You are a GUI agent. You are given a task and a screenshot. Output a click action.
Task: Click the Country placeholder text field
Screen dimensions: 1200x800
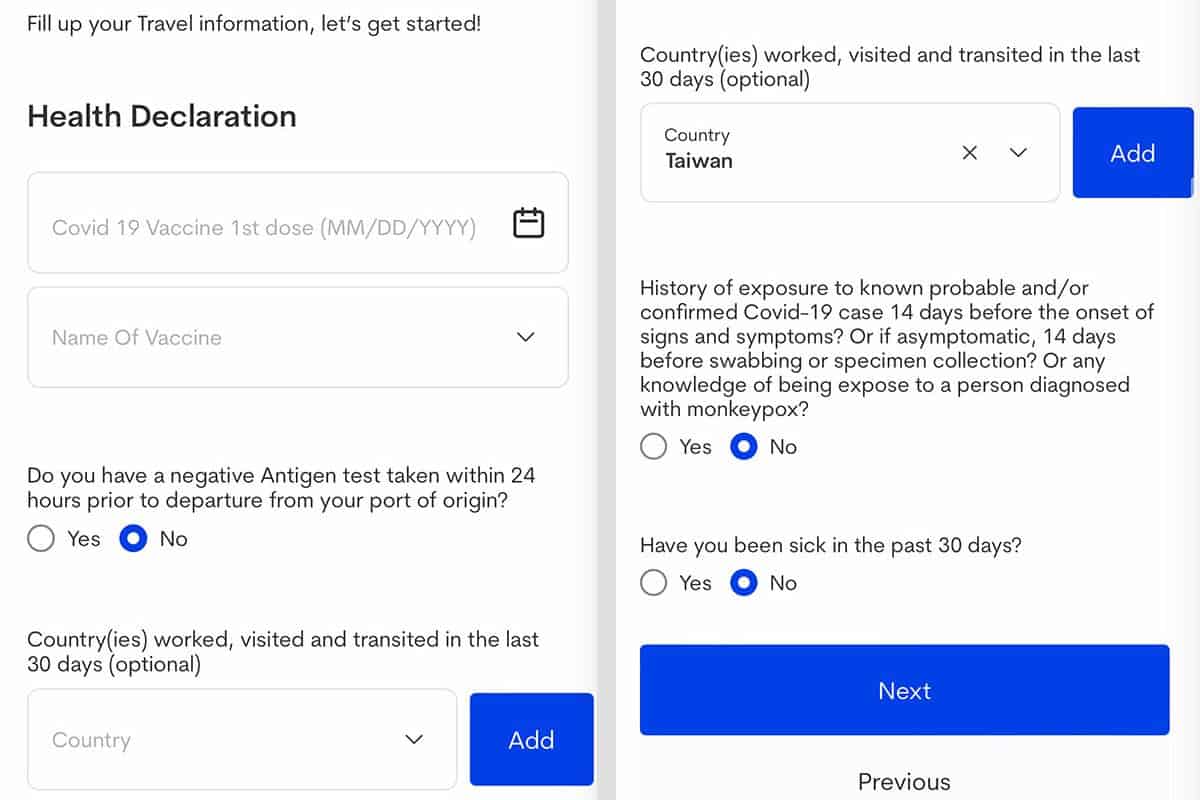[200, 740]
